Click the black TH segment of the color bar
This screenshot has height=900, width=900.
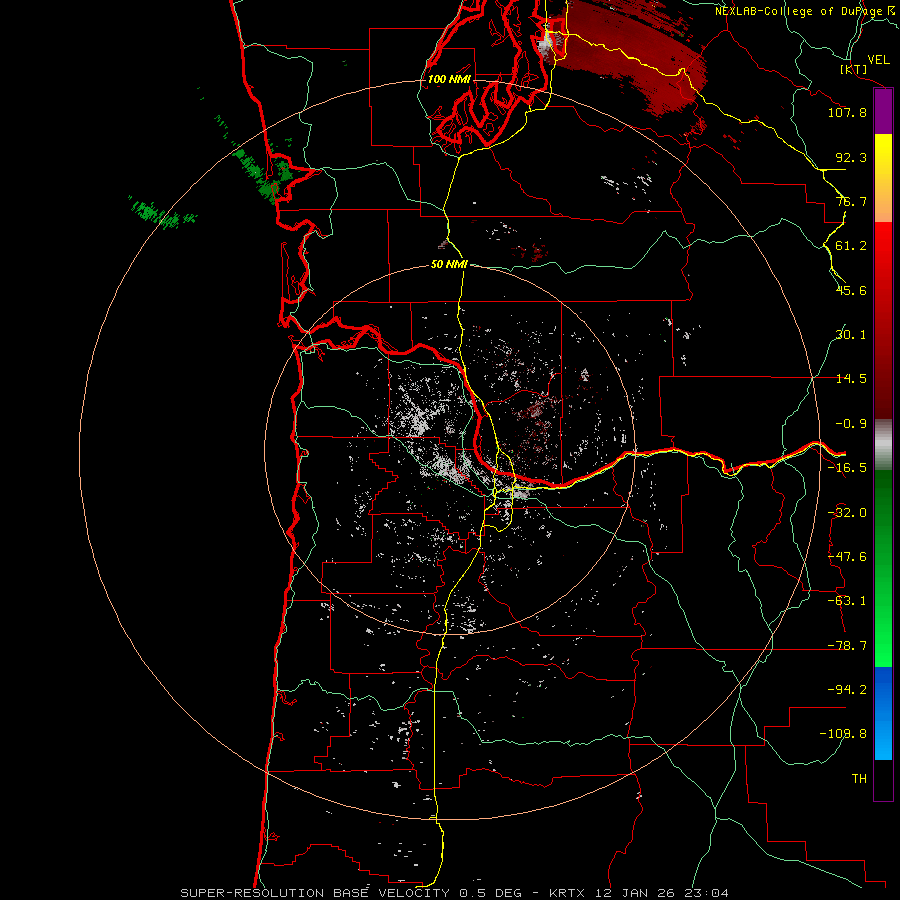(x=883, y=779)
